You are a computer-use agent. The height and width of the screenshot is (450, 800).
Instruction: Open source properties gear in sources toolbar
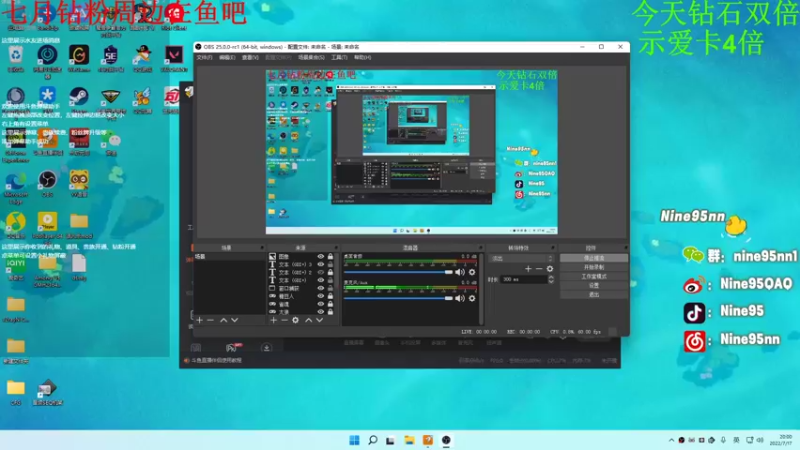pyautogui.click(x=295, y=320)
